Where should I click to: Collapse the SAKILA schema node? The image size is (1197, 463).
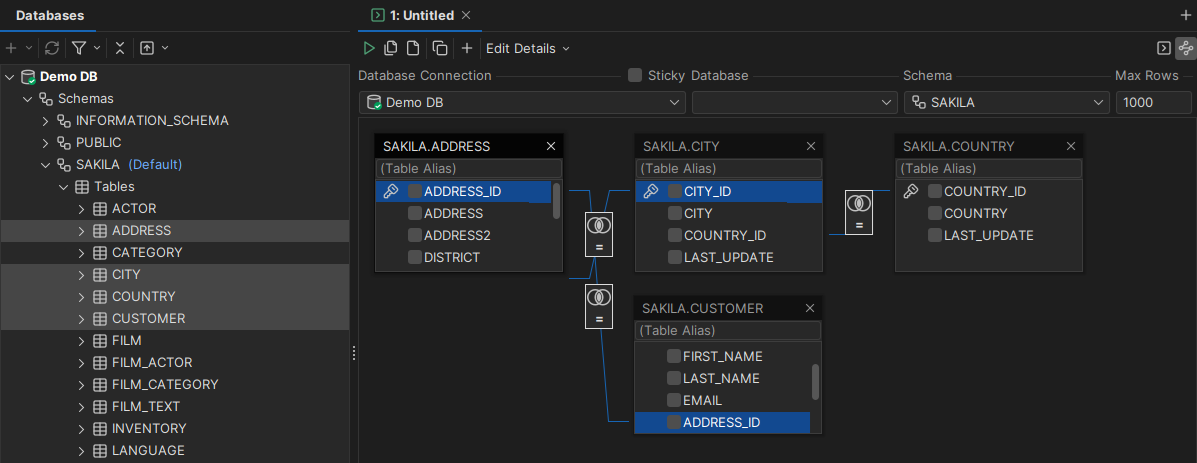point(46,165)
